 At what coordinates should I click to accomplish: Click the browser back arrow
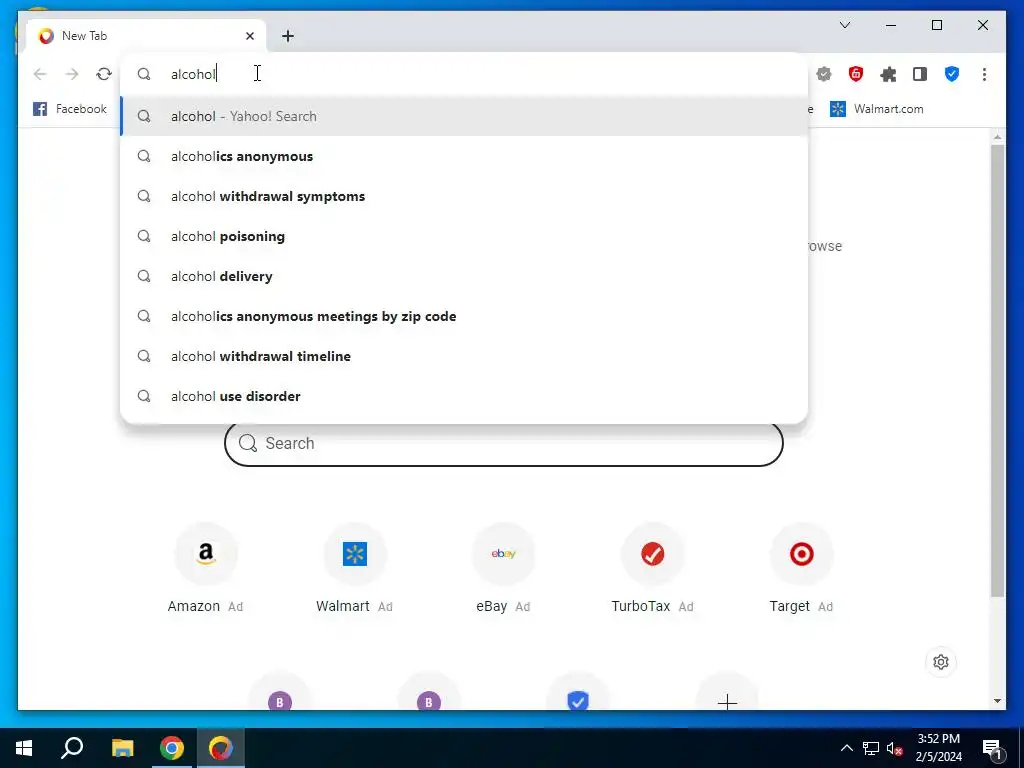click(40, 74)
